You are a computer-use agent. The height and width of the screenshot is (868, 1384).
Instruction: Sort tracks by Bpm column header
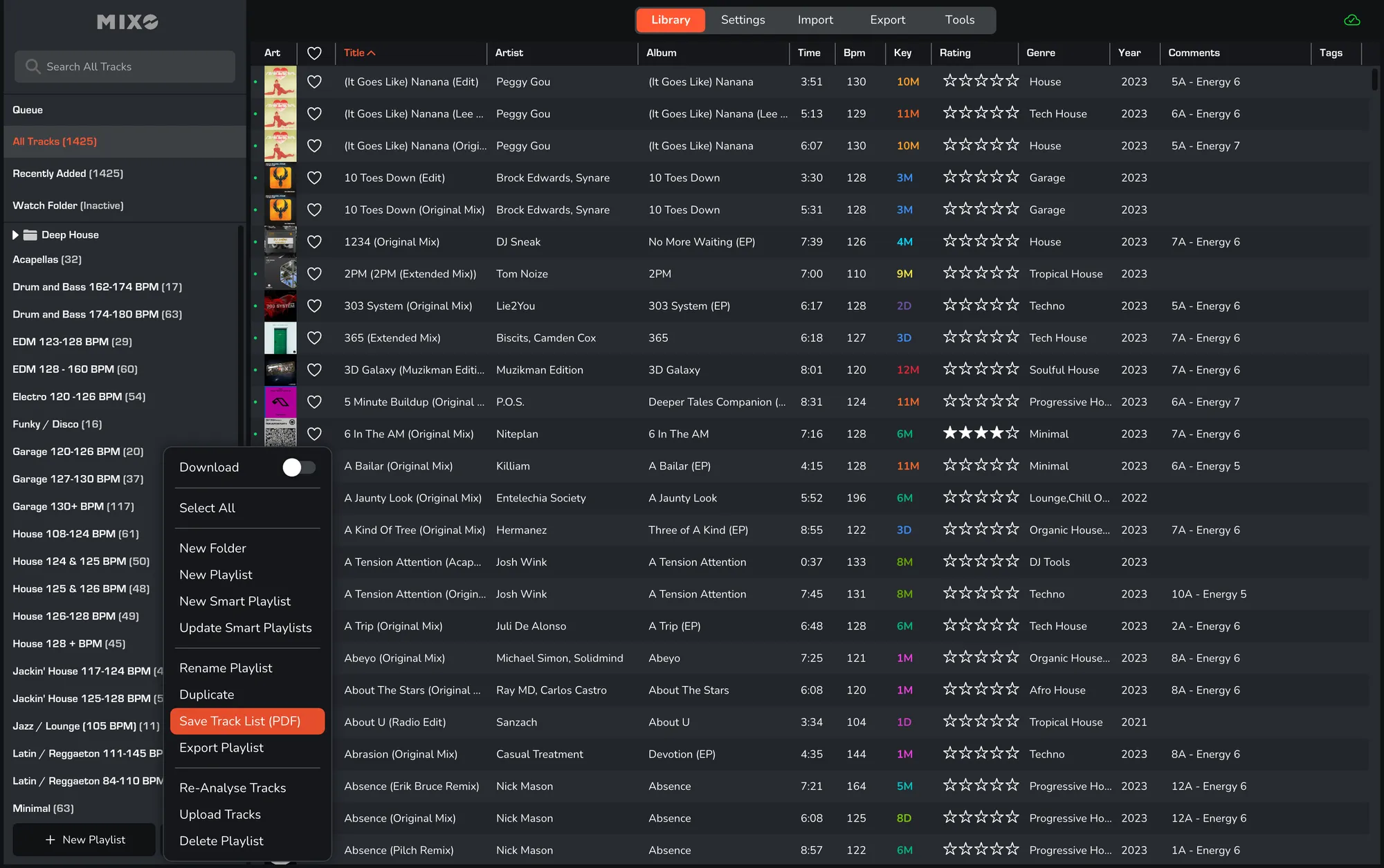click(854, 53)
